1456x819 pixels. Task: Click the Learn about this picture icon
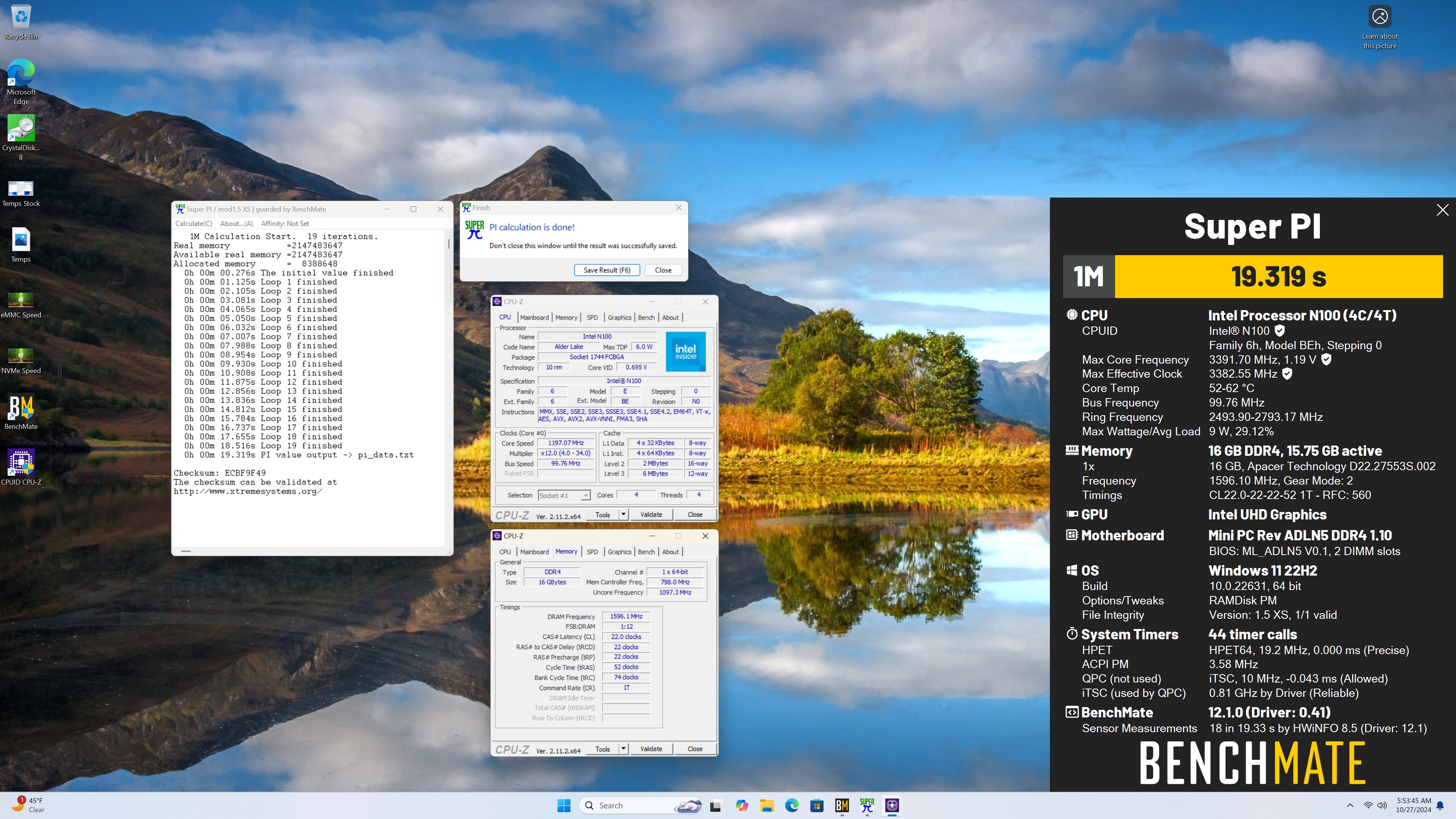(x=1380, y=27)
